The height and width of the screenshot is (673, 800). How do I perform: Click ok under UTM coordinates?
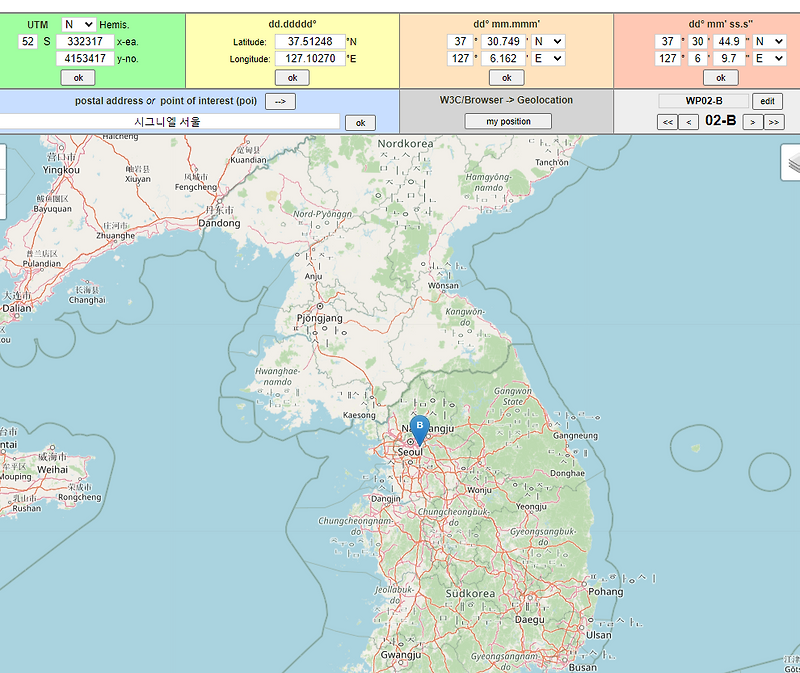tap(78, 78)
